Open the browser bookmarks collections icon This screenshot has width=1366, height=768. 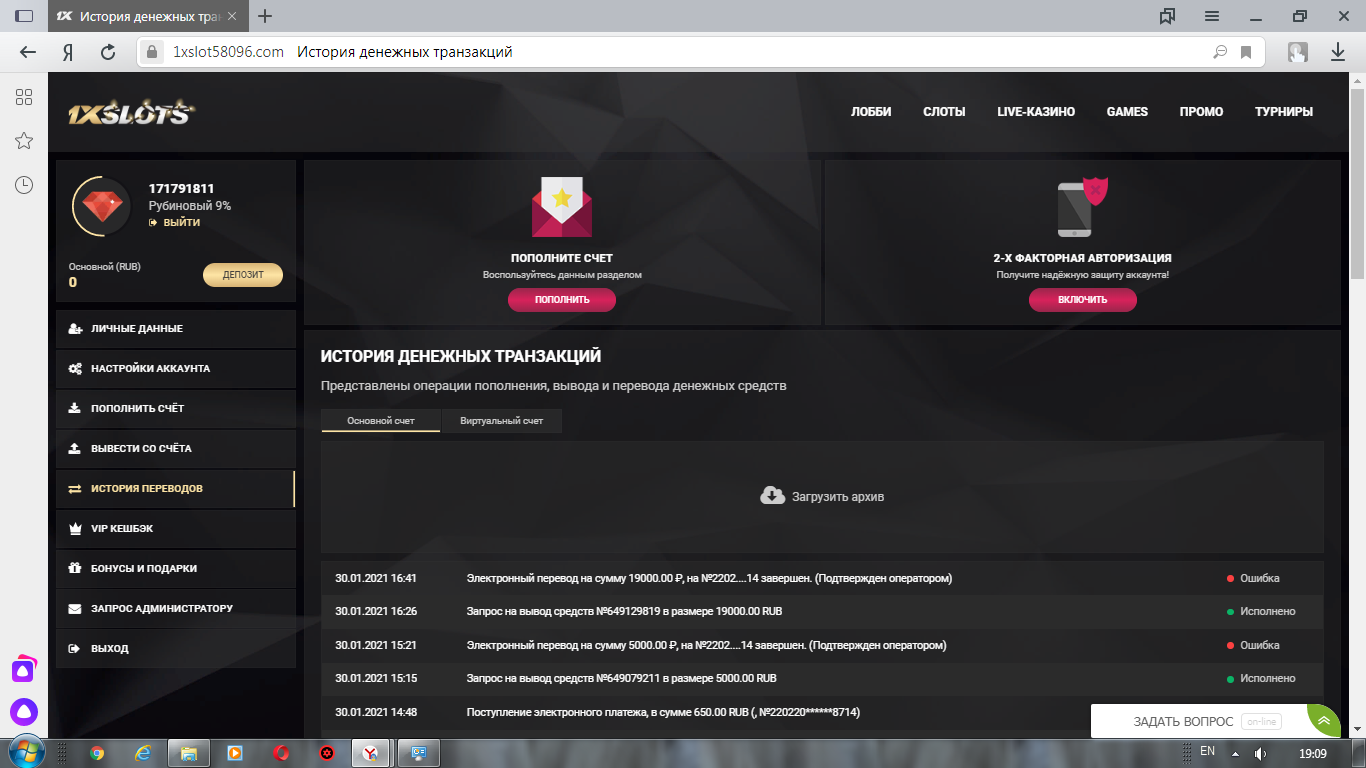(x=1167, y=16)
